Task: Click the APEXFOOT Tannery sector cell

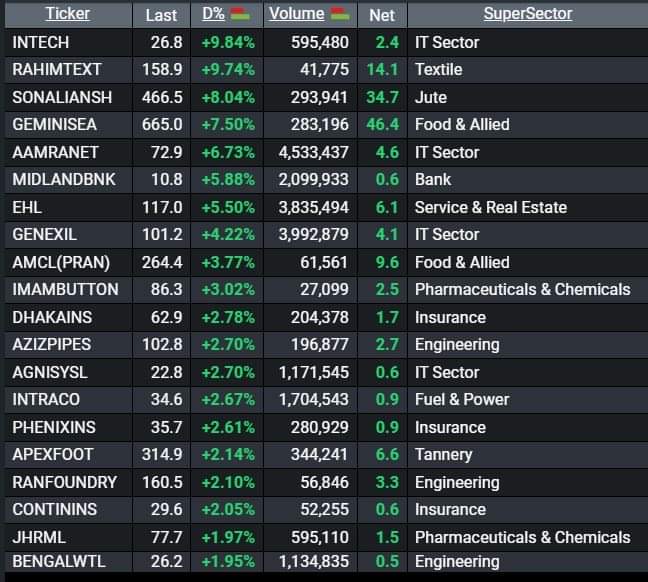Action: 443,454
